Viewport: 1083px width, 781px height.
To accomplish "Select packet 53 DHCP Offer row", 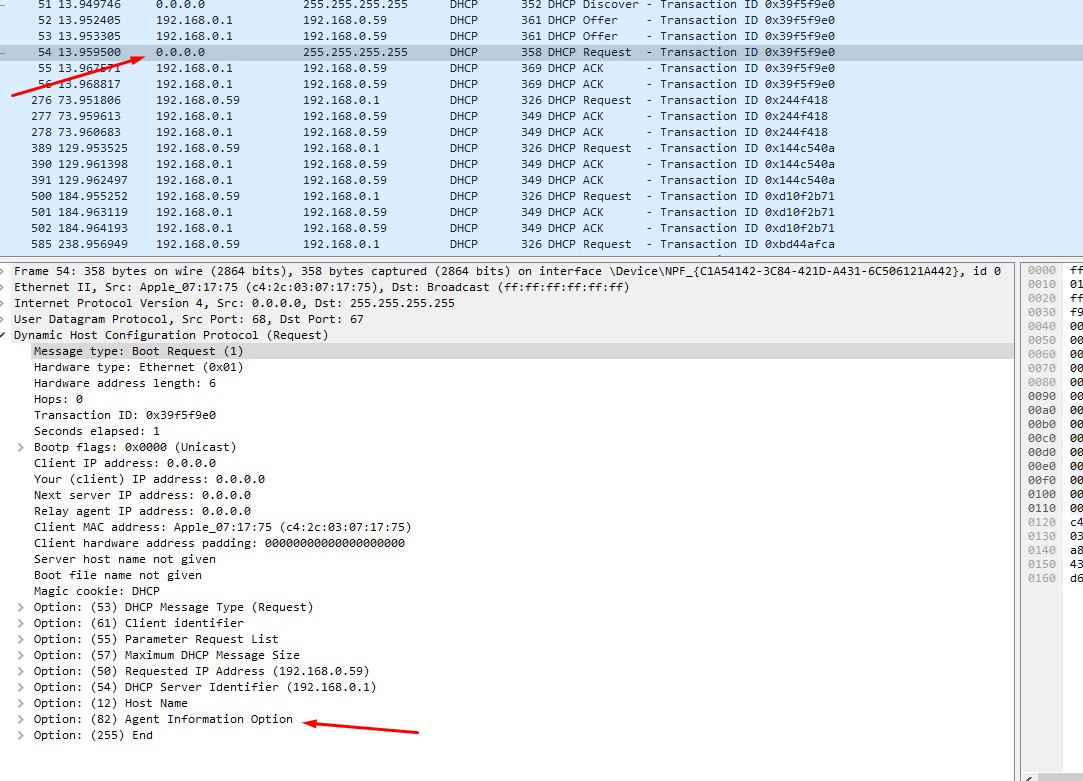I will [542, 36].
